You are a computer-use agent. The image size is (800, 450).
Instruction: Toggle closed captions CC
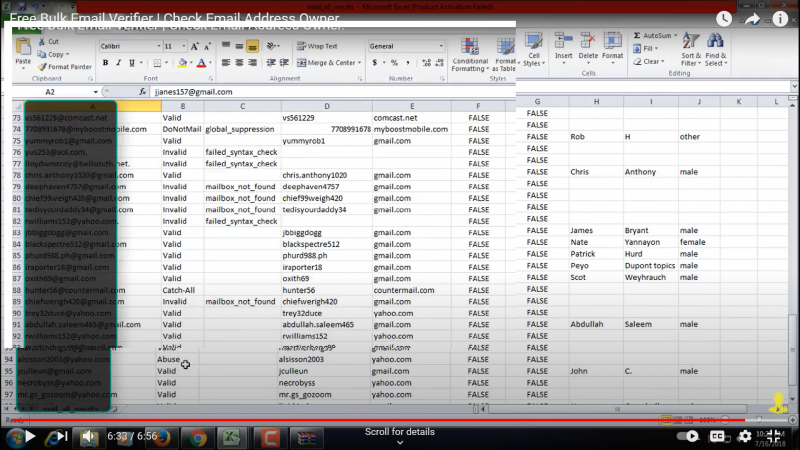point(717,436)
